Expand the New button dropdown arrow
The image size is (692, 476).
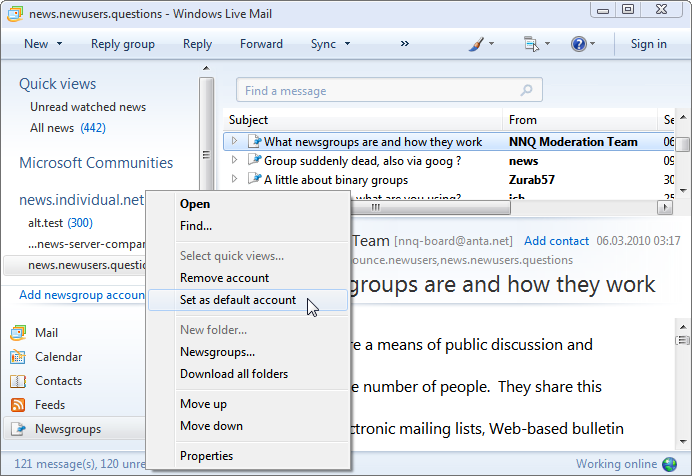point(59,44)
